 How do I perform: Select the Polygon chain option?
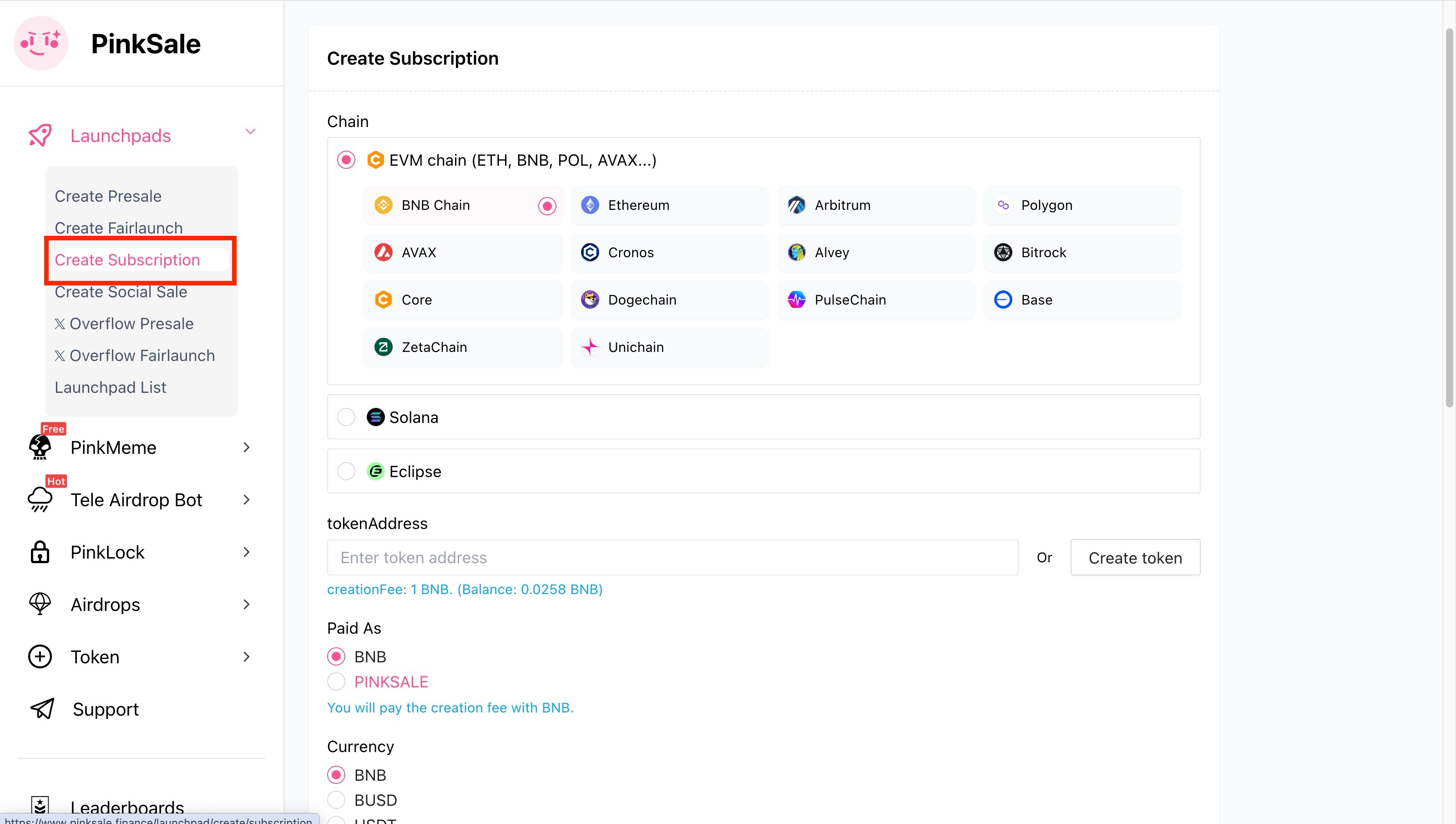(1082, 205)
